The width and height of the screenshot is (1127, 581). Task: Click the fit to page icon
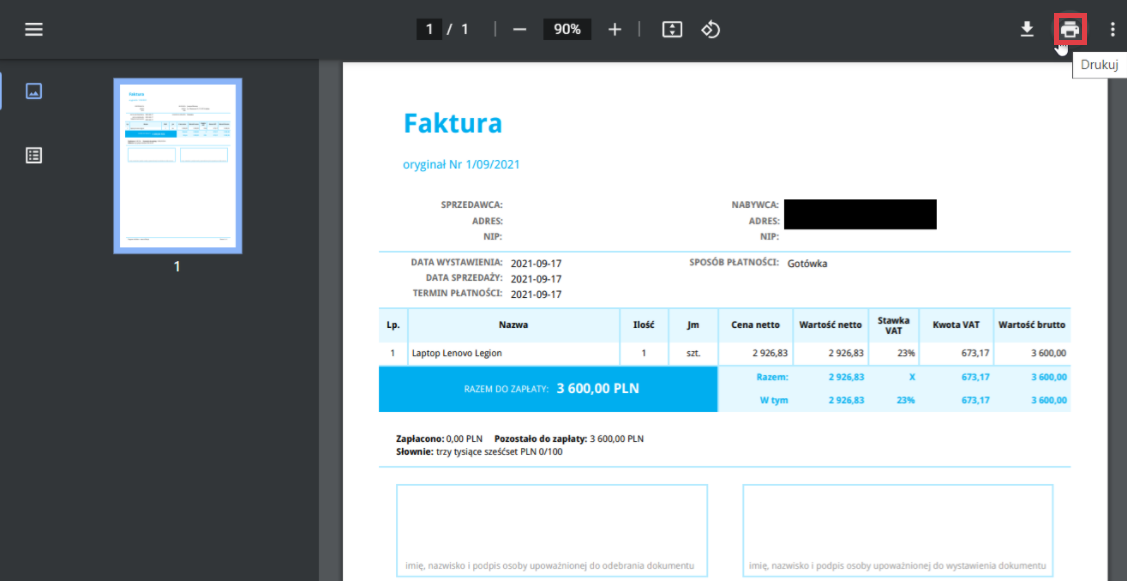672,29
